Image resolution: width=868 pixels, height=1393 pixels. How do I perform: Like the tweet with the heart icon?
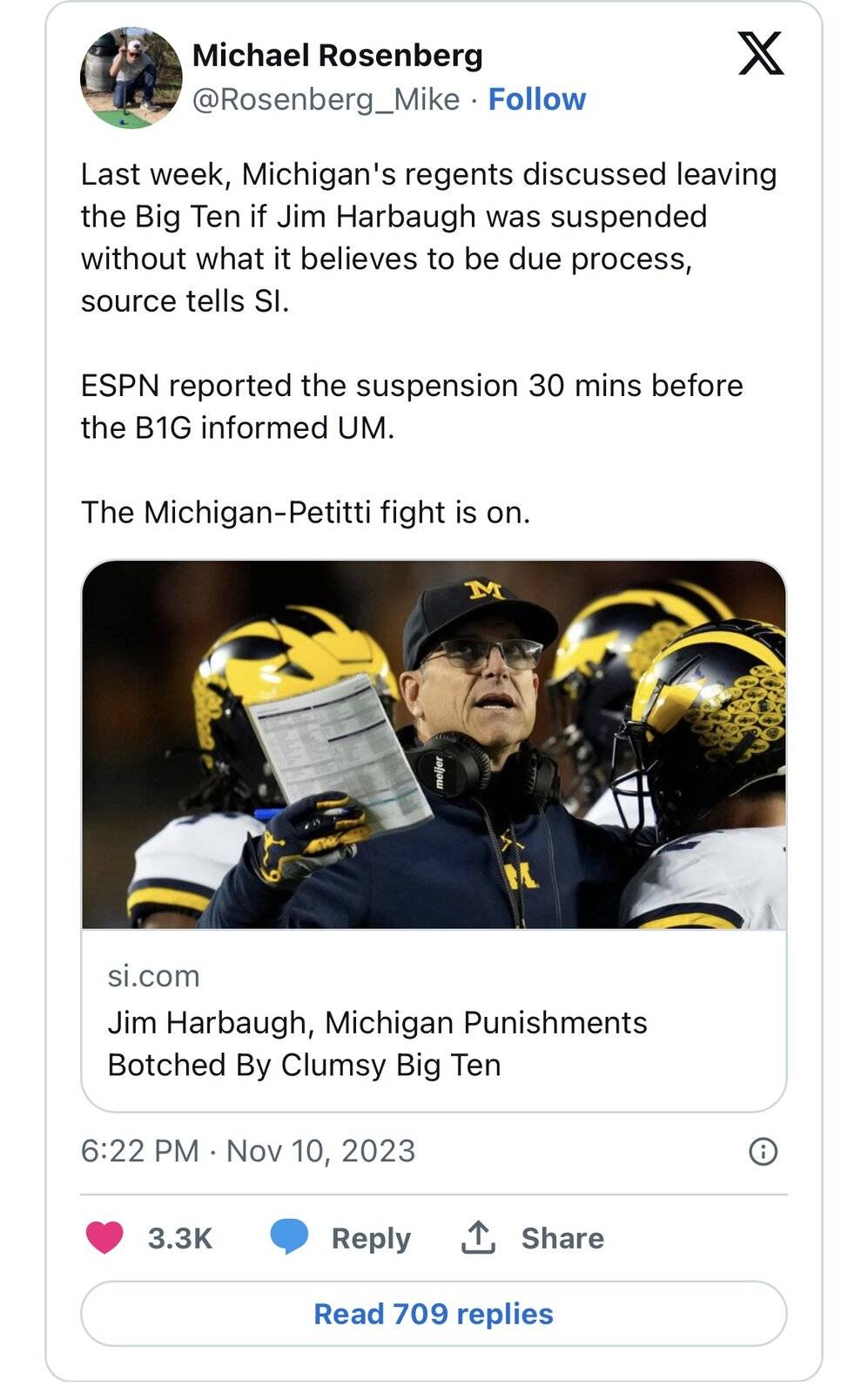click(x=104, y=1237)
